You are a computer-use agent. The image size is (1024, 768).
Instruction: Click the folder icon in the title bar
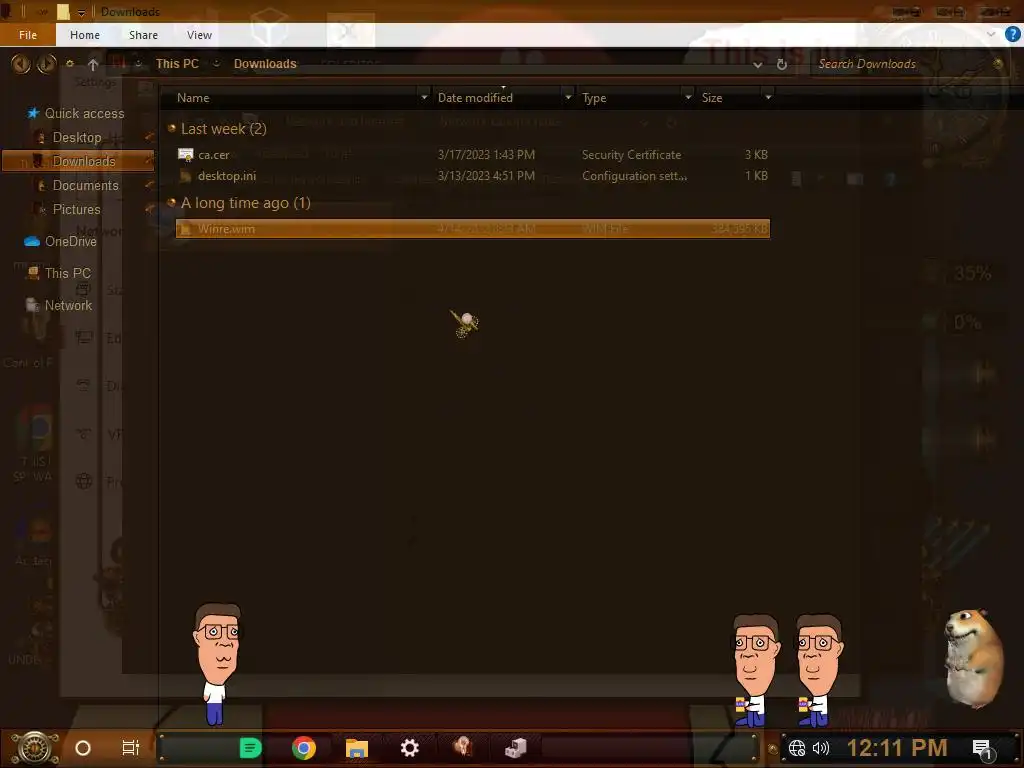pyautogui.click(x=63, y=12)
